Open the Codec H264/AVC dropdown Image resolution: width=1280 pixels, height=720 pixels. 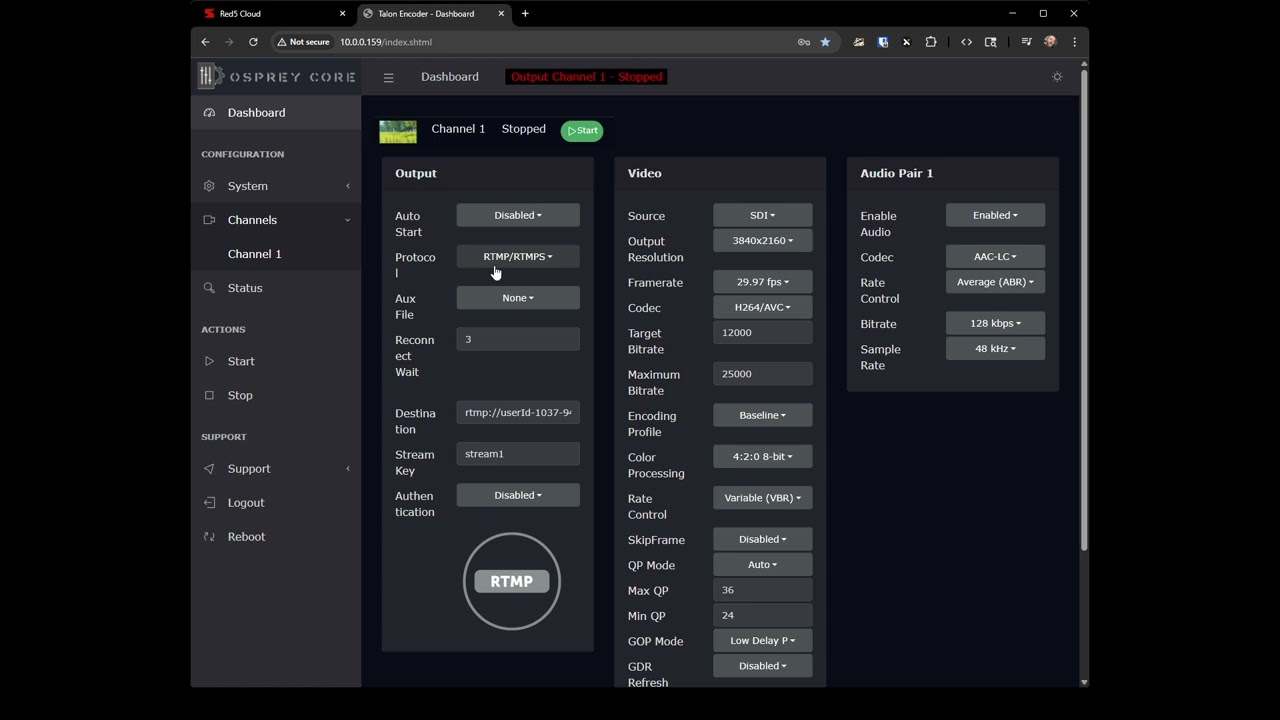pyautogui.click(x=762, y=307)
